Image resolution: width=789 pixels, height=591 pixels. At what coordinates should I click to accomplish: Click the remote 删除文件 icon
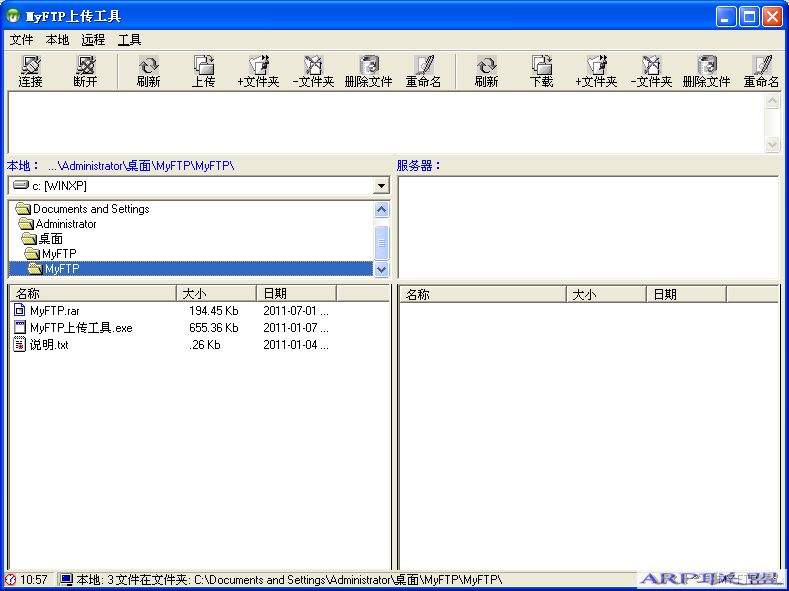(x=706, y=71)
